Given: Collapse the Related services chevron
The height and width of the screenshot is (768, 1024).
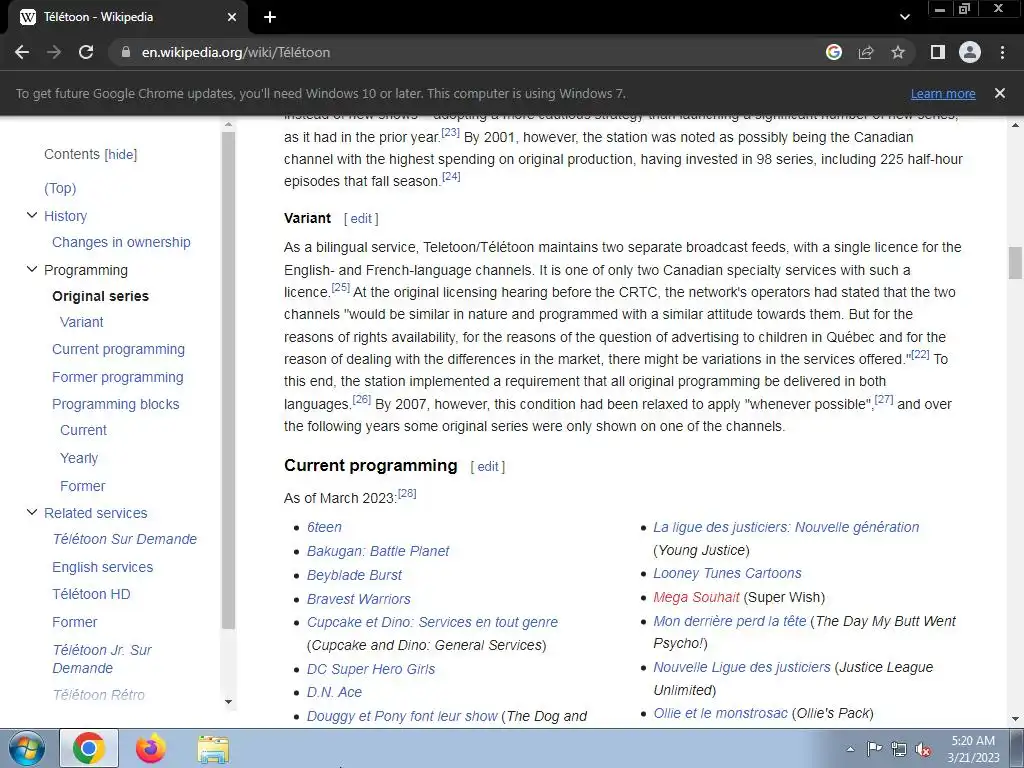Looking at the screenshot, I should 31,512.
